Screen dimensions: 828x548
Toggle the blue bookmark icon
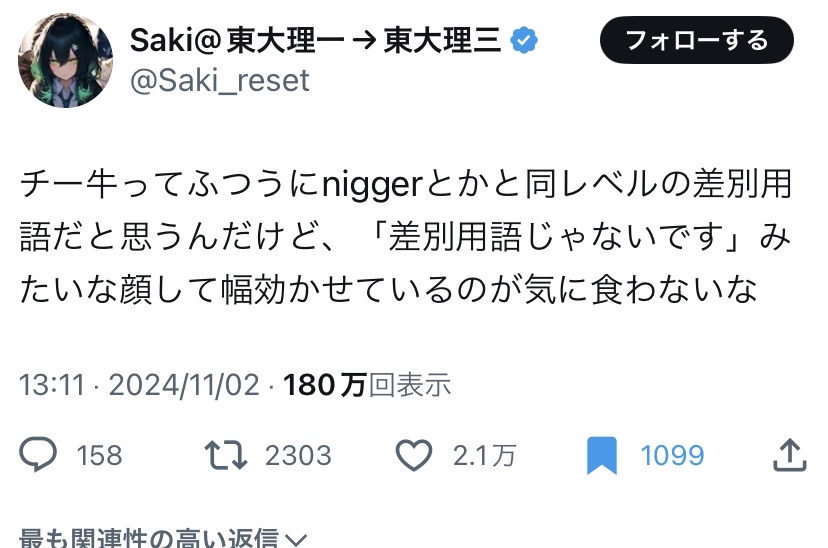click(602, 455)
